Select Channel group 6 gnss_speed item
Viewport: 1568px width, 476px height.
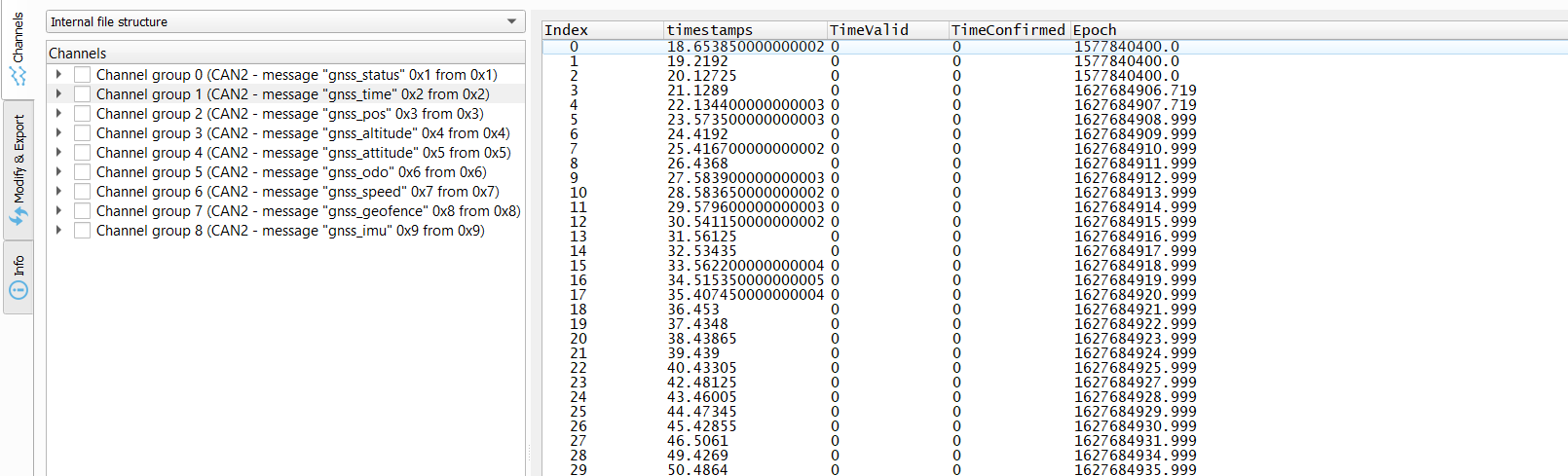[x=297, y=192]
